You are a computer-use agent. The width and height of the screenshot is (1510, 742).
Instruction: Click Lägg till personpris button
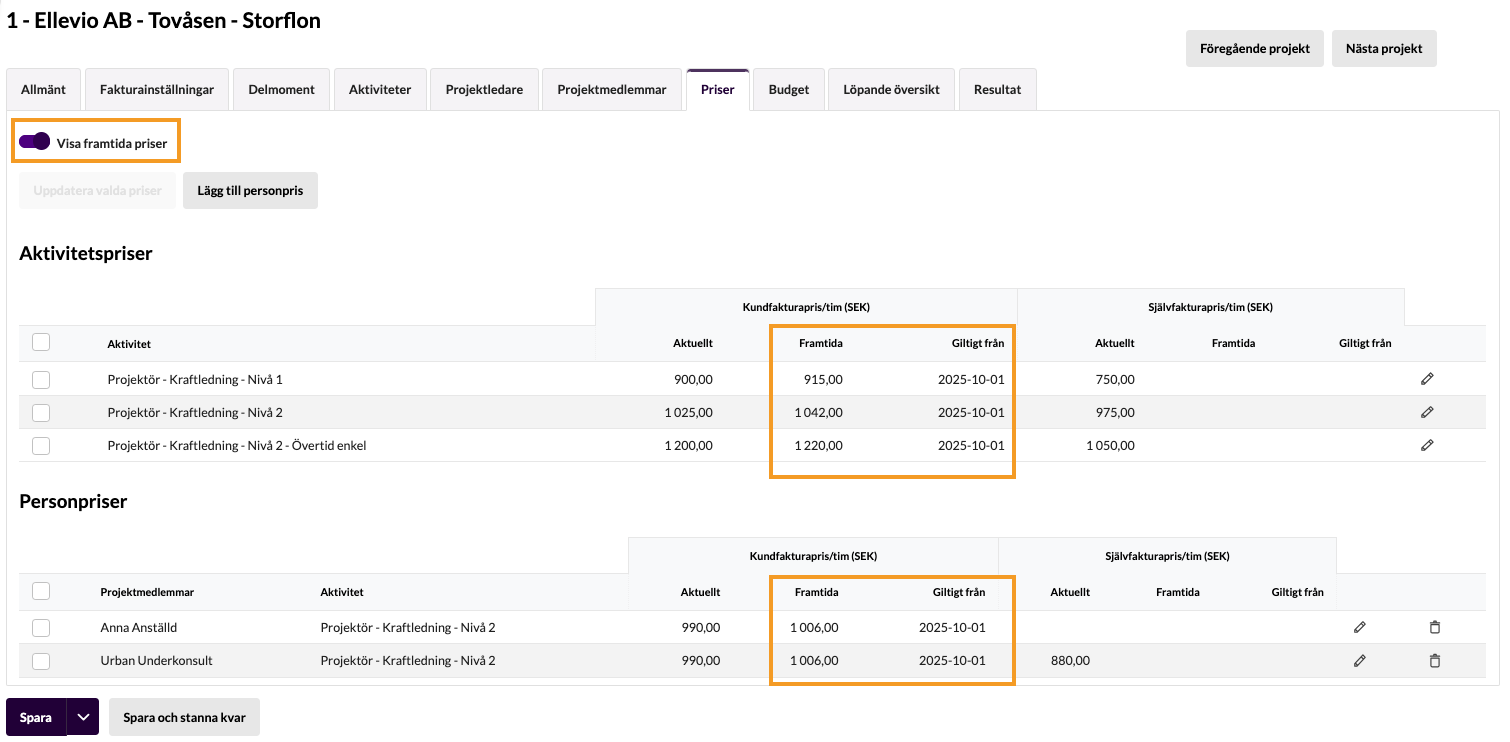coord(250,190)
